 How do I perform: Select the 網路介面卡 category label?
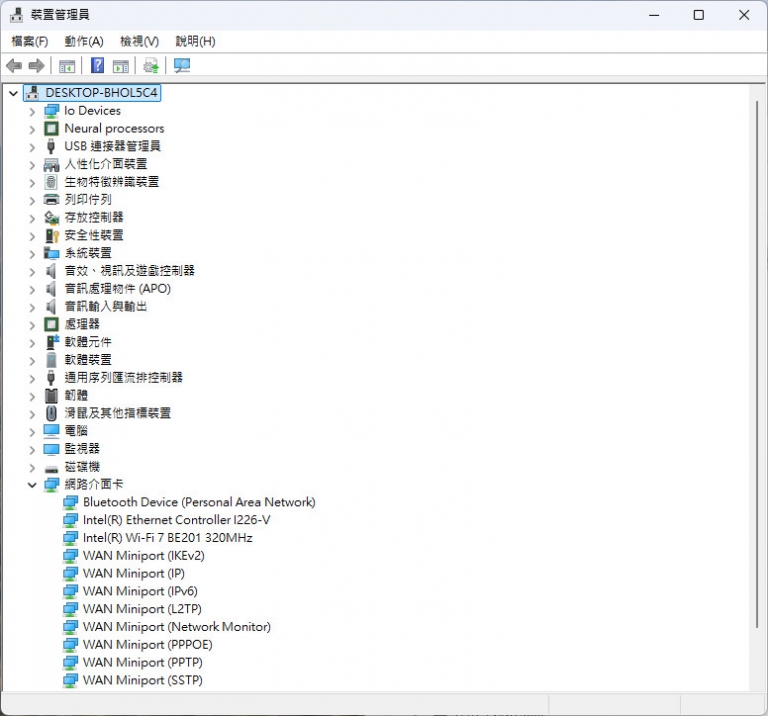pos(94,484)
